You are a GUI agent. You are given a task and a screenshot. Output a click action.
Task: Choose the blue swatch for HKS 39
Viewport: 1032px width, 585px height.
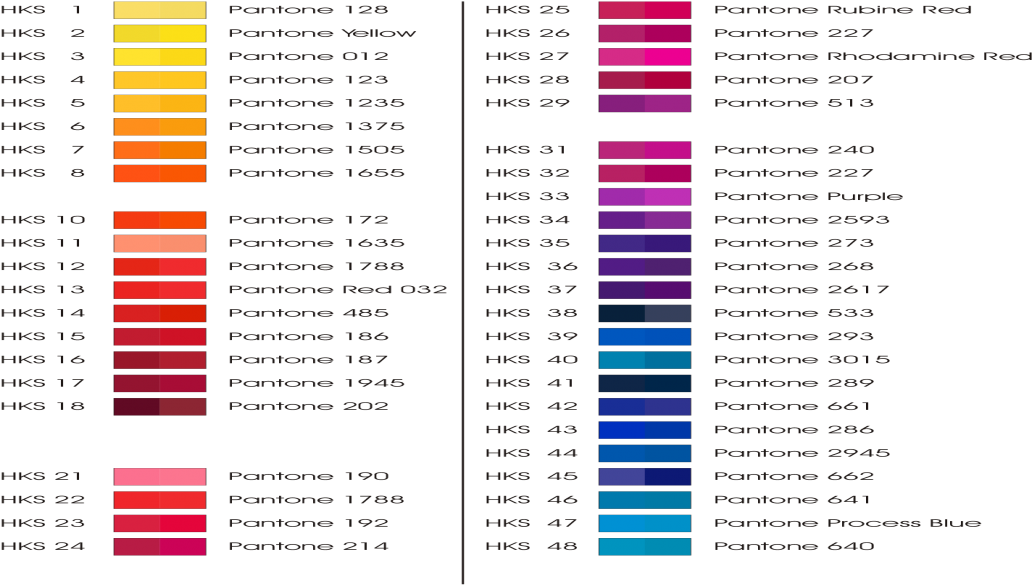coord(645,336)
